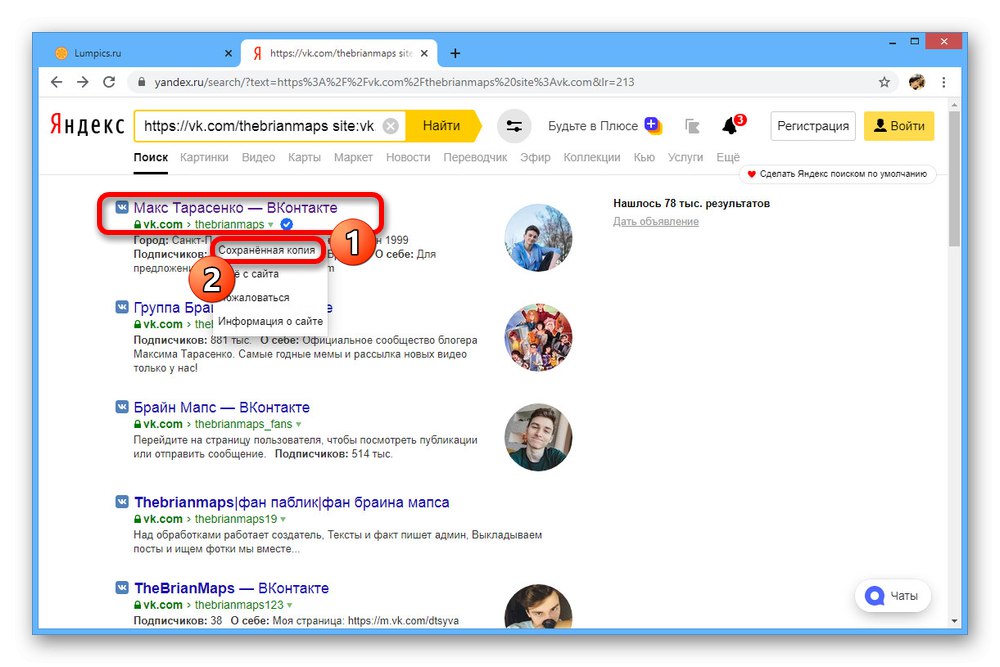The image size is (1000, 667).
Task: Expand the Ещё services menu
Action: click(x=728, y=158)
